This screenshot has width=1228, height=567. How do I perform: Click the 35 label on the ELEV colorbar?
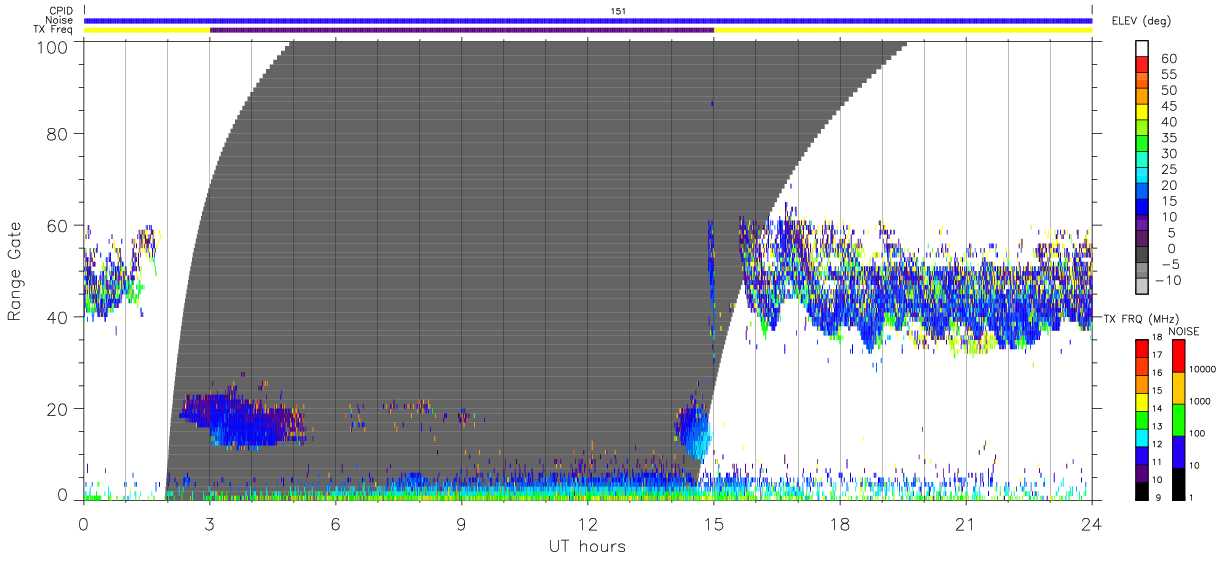tap(1168, 138)
